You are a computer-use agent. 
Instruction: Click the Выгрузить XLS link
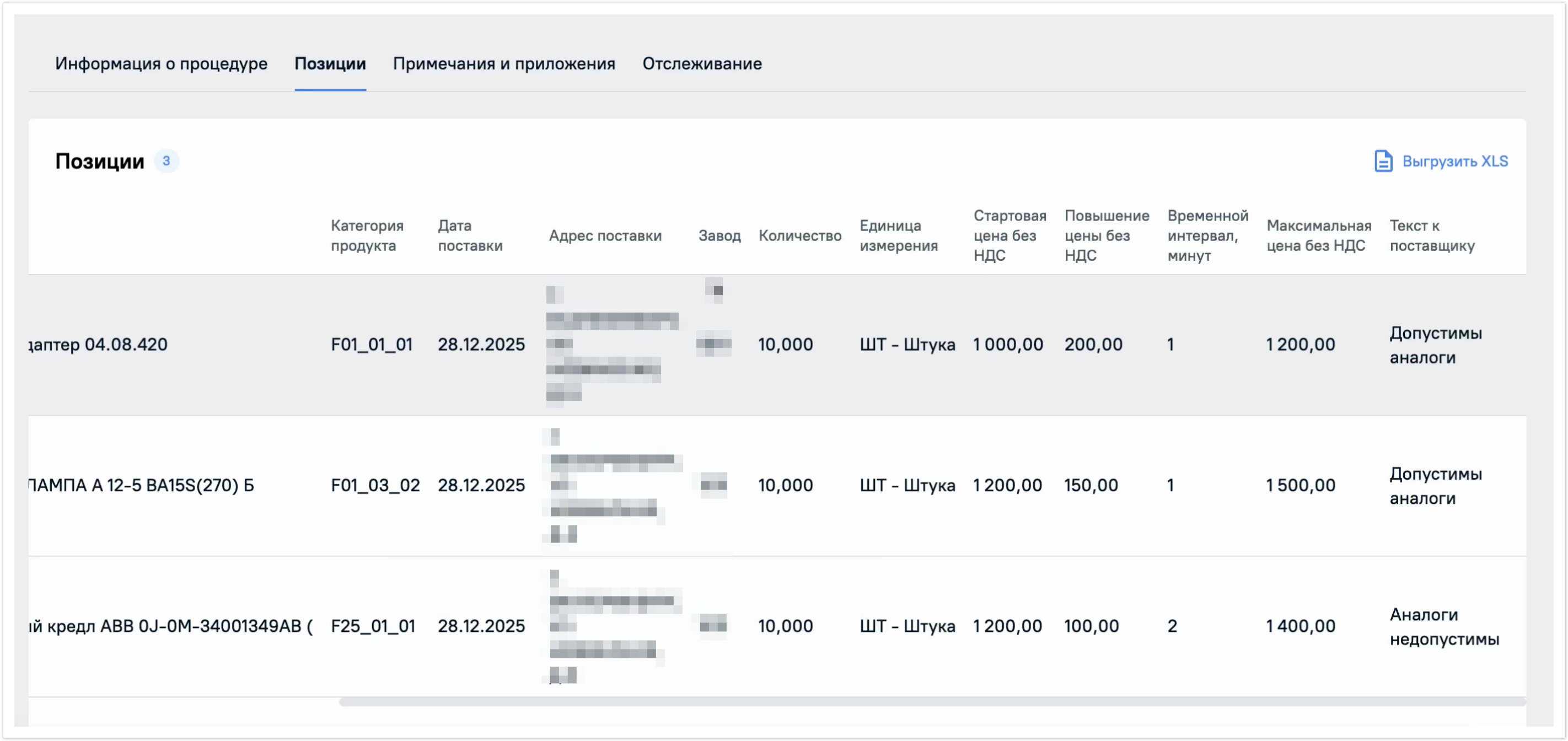click(1454, 162)
